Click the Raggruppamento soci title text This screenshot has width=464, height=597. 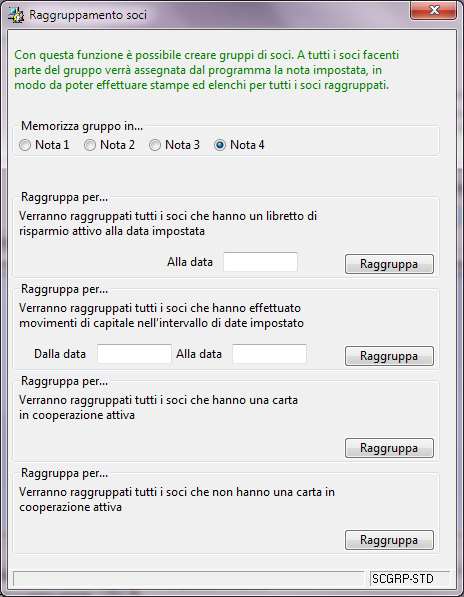click(x=88, y=15)
